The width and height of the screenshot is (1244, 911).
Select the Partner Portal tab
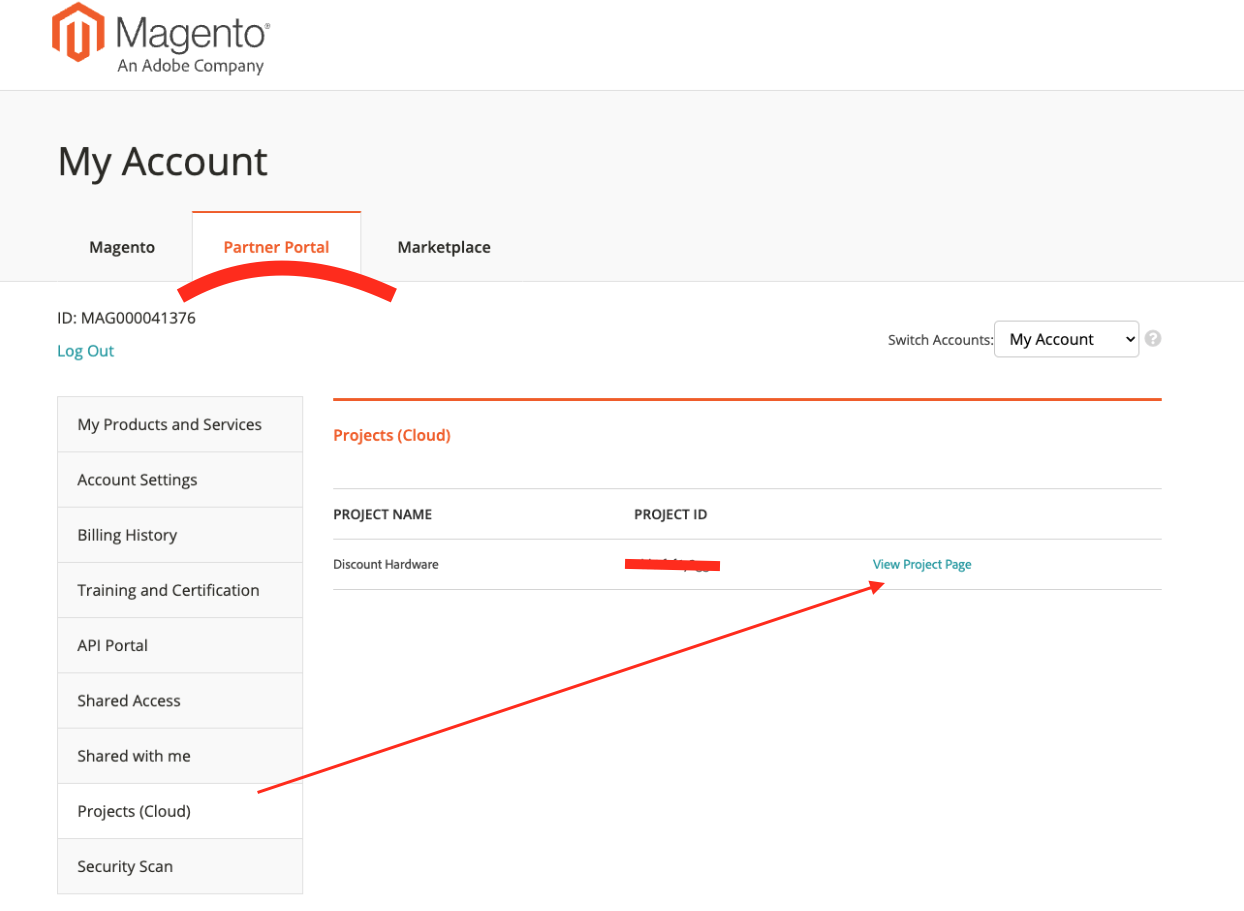pos(276,247)
